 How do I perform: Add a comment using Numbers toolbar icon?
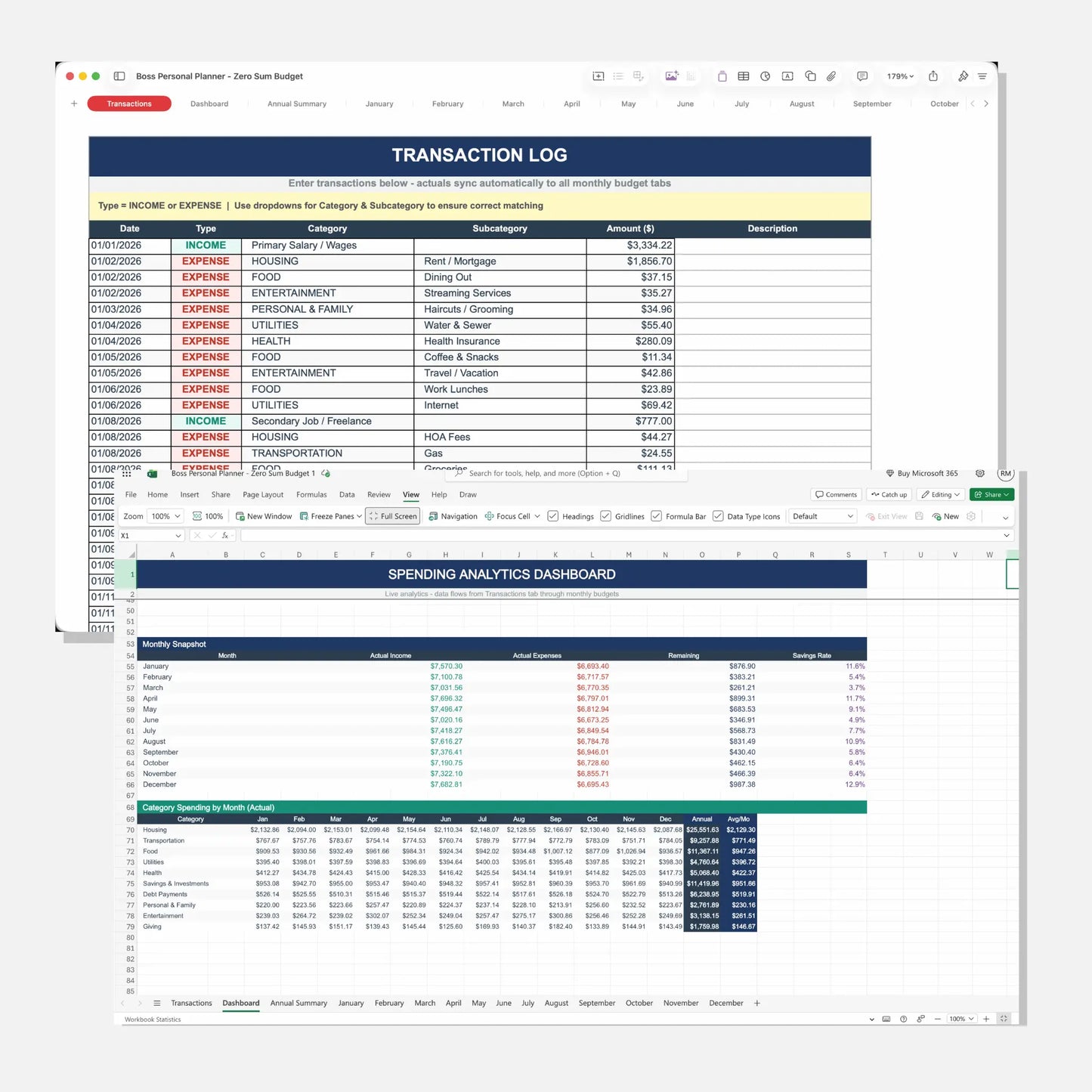tap(862, 76)
